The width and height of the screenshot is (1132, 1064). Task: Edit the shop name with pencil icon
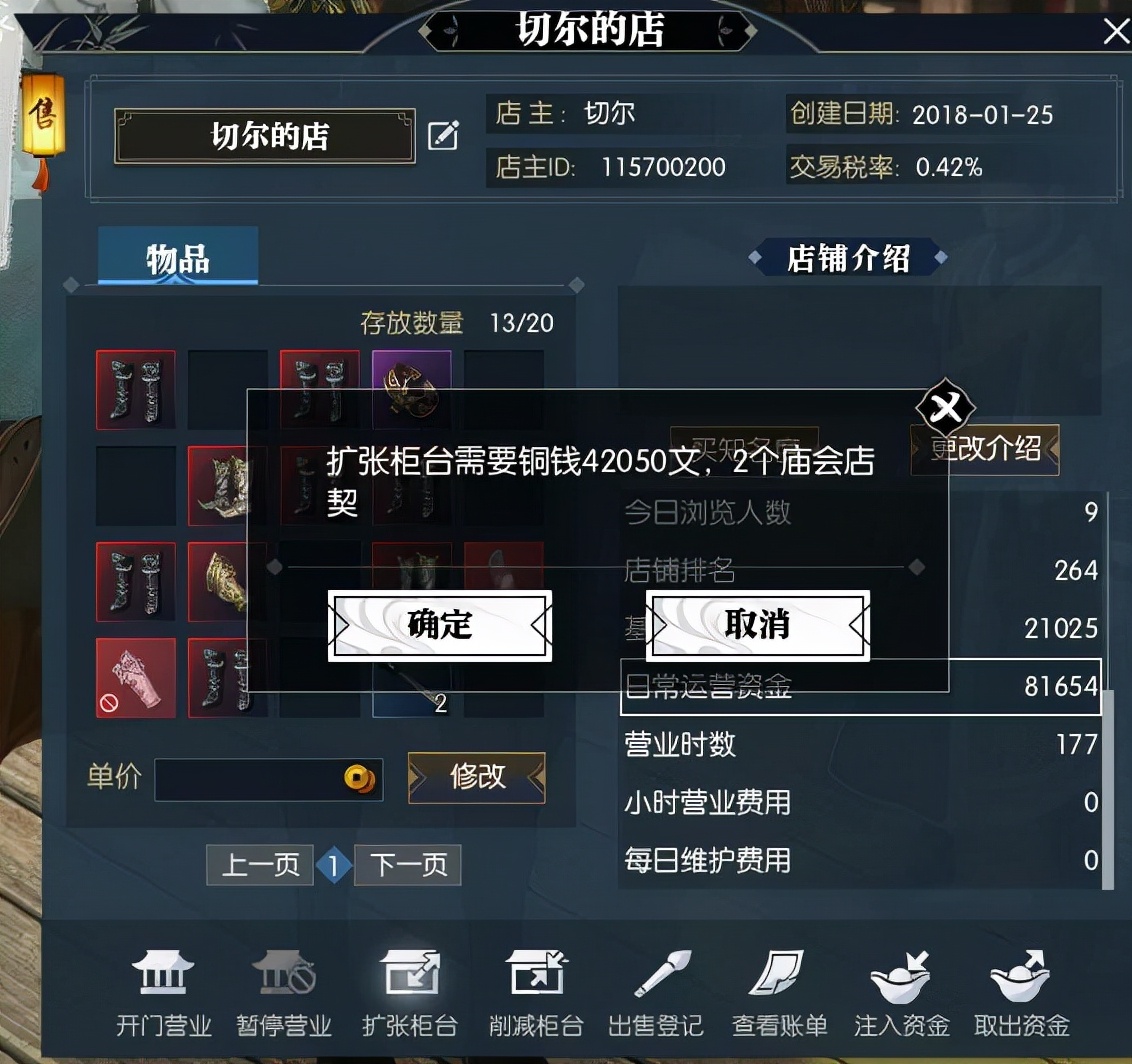[x=443, y=136]
